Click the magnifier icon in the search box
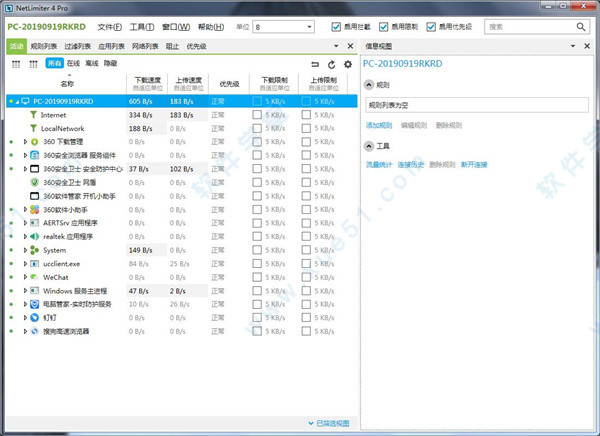The image size is (600, 436). coord(581,27)
